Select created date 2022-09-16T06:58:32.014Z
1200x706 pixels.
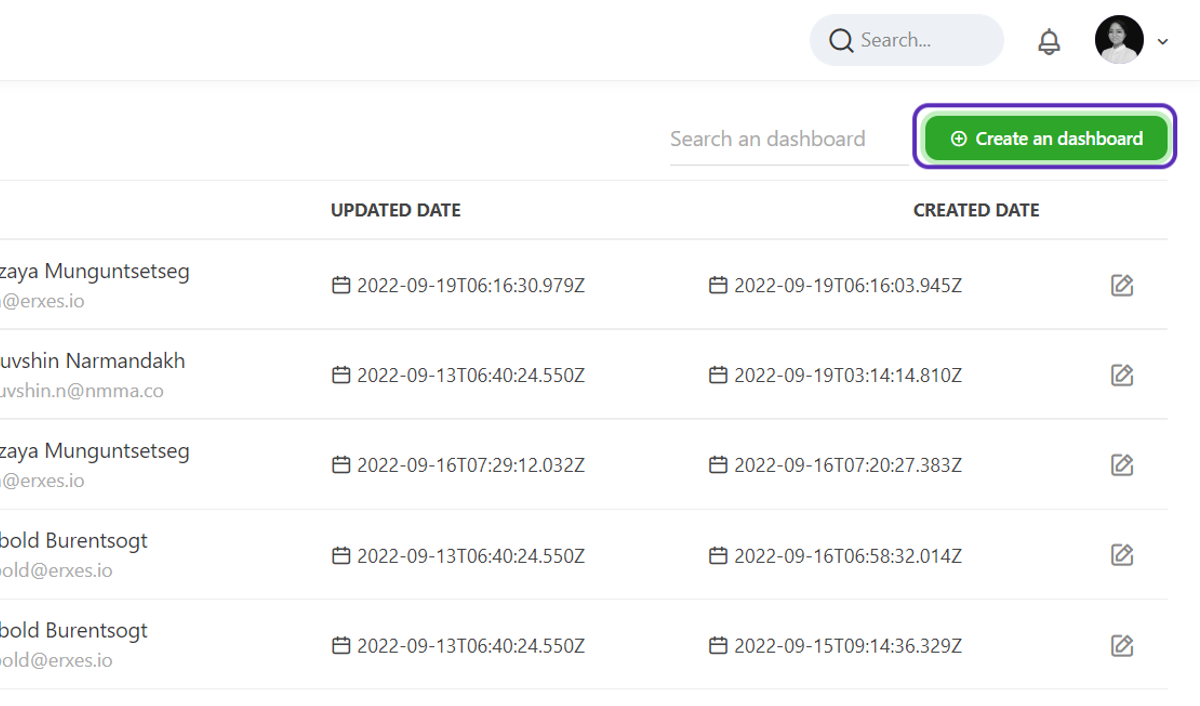pos(848,556)
